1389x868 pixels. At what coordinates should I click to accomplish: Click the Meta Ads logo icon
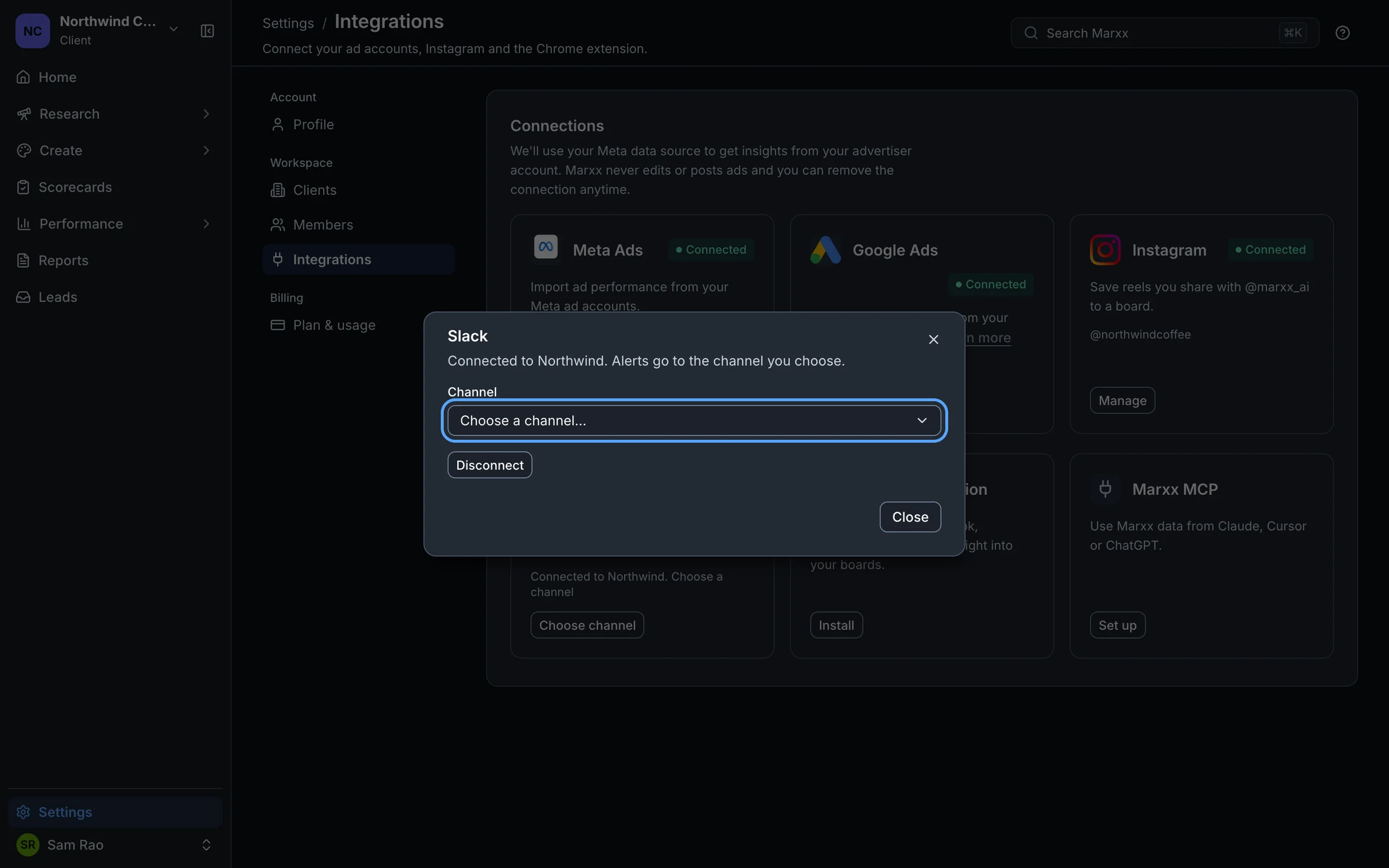pyautogui.click(x=546, y=247)
